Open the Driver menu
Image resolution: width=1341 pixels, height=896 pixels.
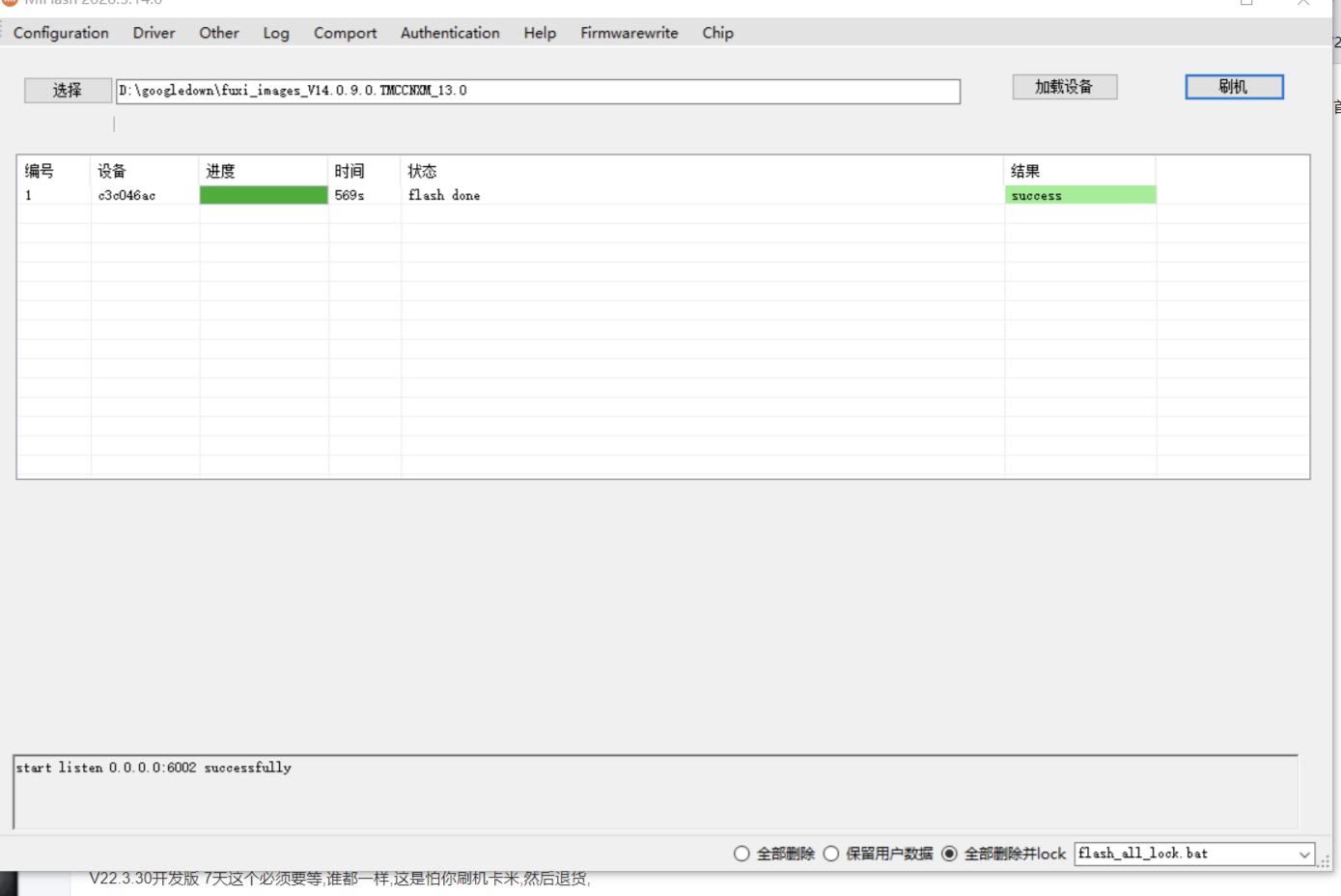click(154, 33)
